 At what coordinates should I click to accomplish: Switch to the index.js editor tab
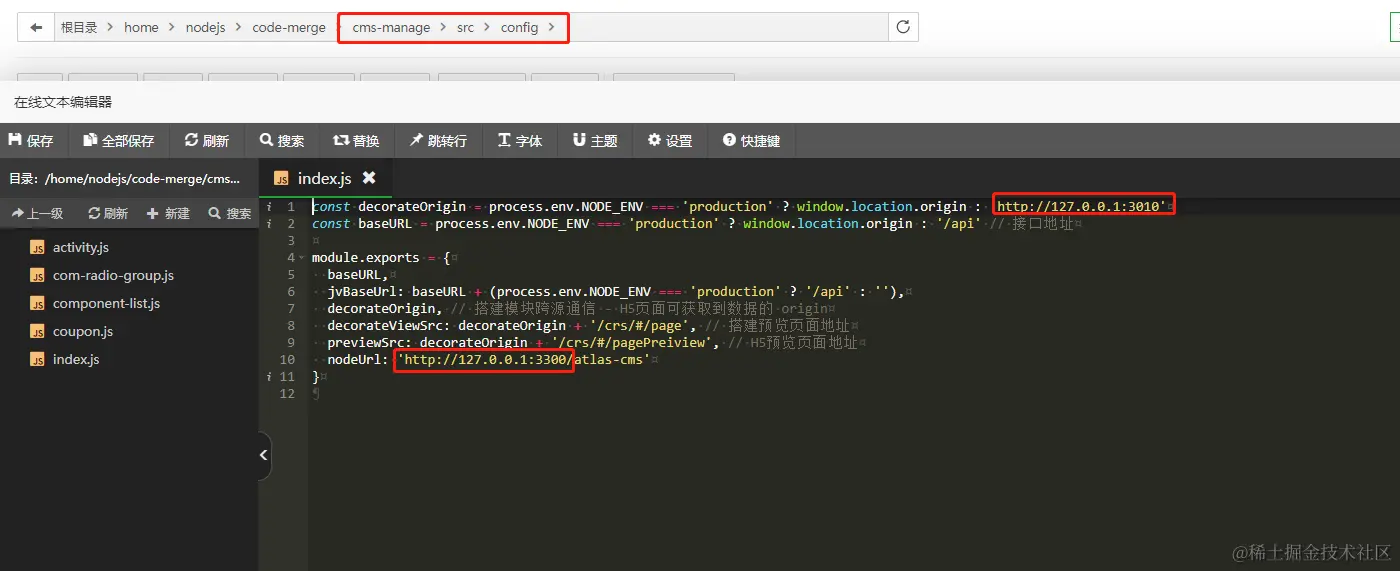[324, 178]
